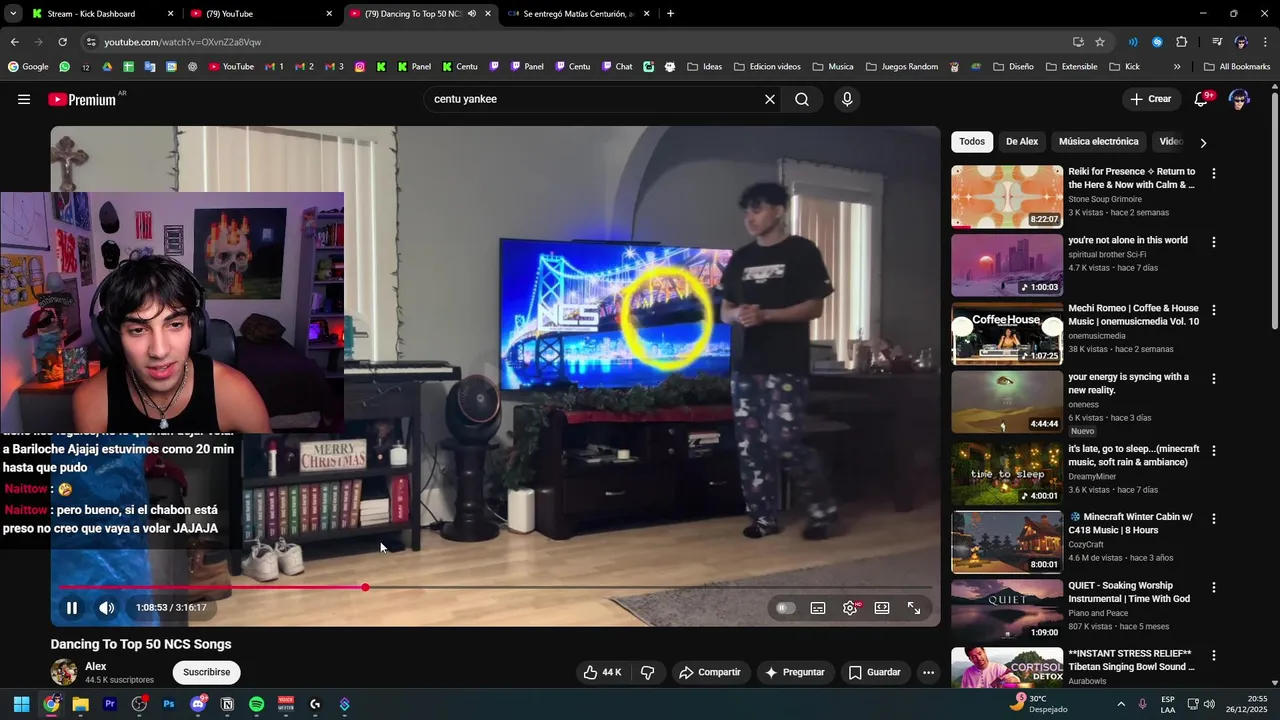Open YouTube notifications bell
The height and width of the screenshot is (720, 1280).
pyautogui.click(x=1202, y=99)
